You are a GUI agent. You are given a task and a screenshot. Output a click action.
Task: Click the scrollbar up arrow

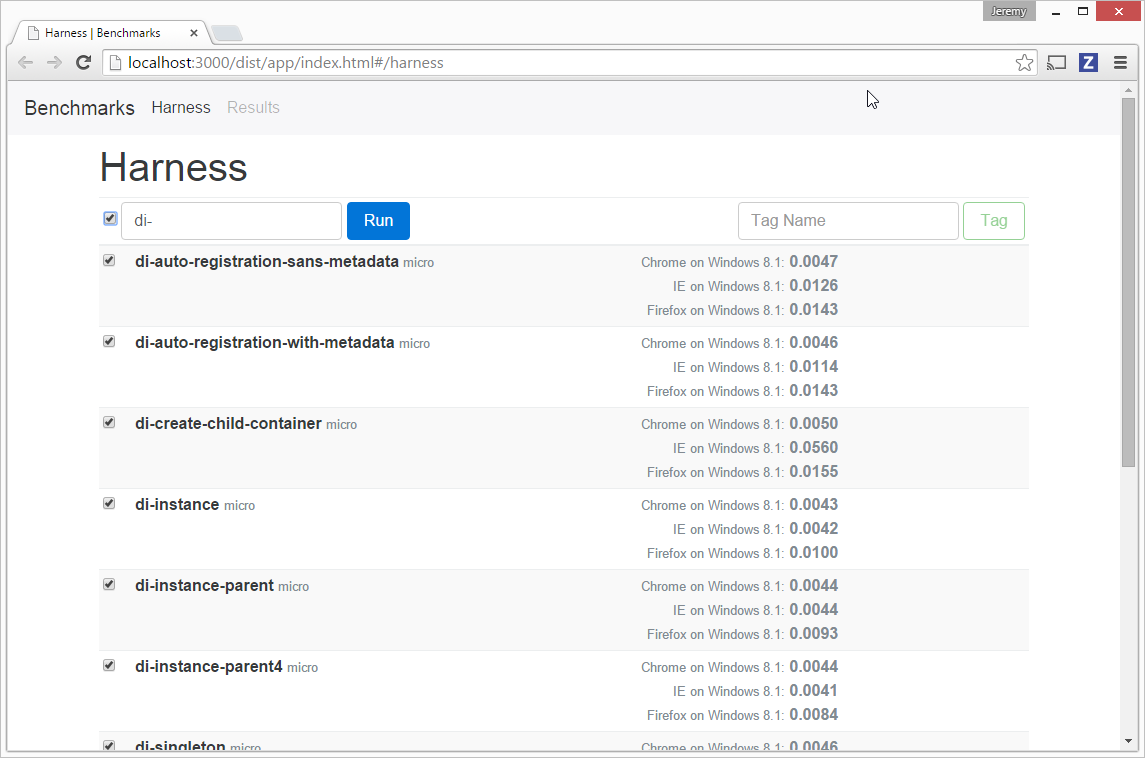(1128, 91)
